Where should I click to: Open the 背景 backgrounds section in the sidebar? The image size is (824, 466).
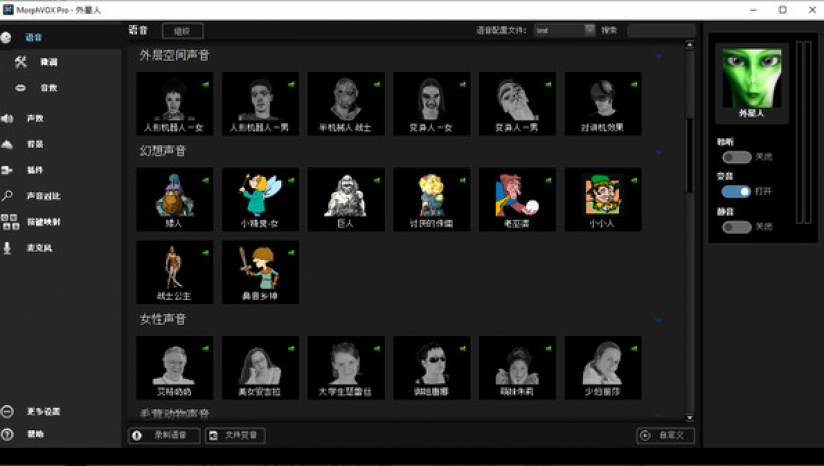click(x=35, y=144)
